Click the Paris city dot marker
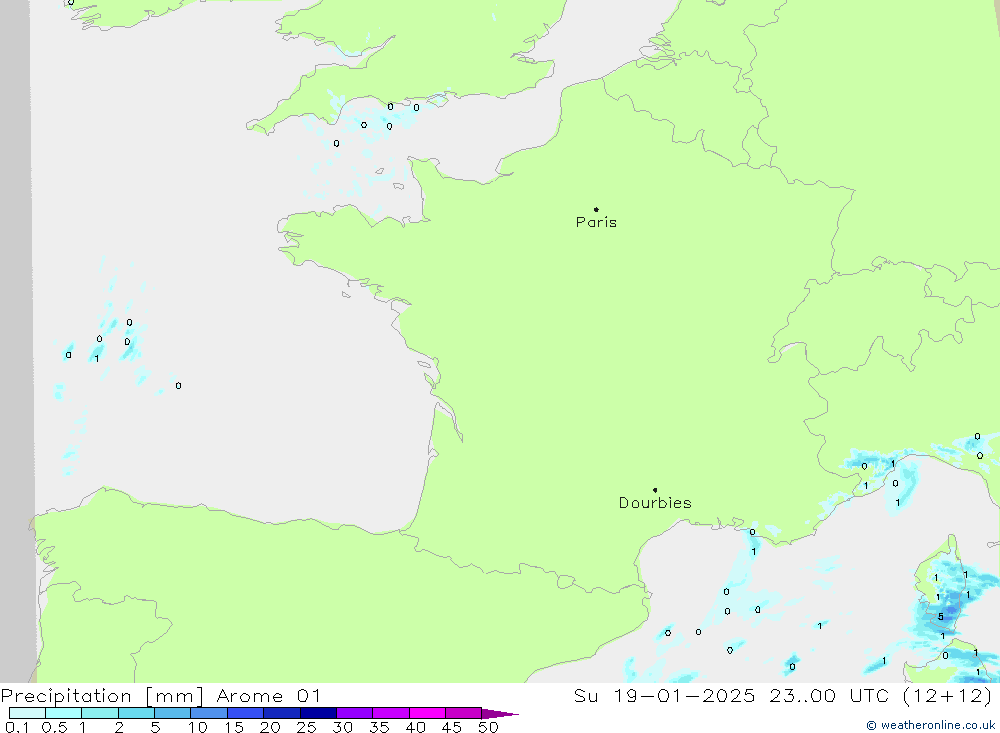1000x733 pixels. coord(596,209)
